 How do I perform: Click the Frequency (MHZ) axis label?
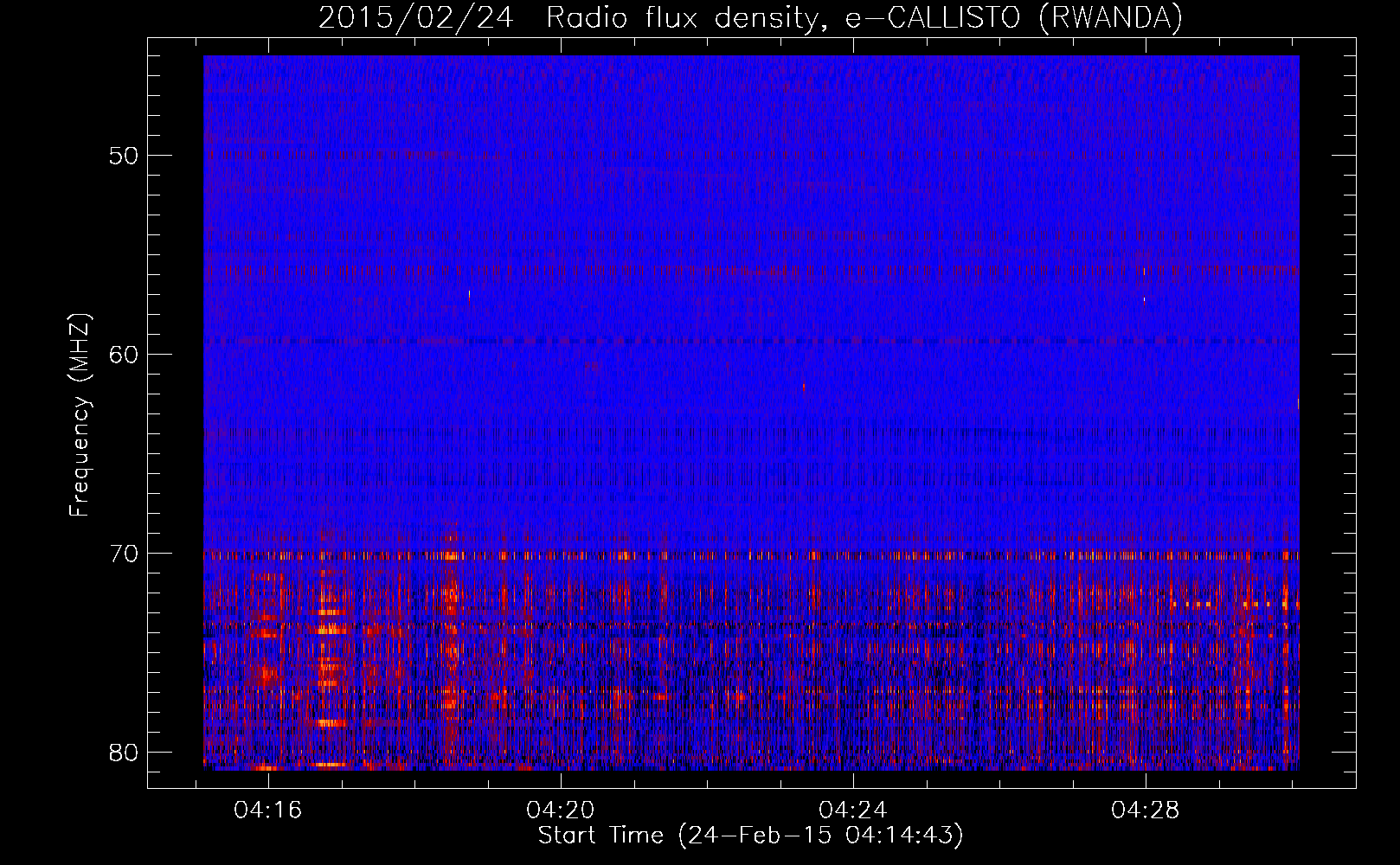coord(79,415)
